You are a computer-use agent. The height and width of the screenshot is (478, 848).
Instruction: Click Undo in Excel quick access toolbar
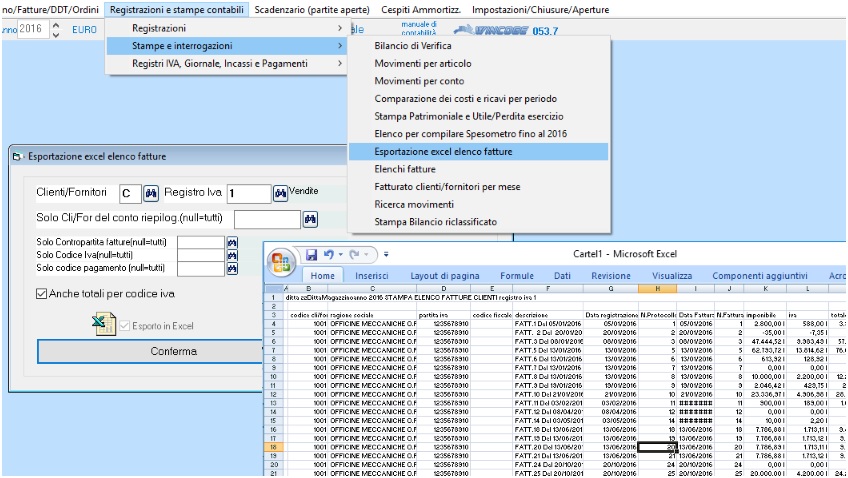tap(328, 254)
